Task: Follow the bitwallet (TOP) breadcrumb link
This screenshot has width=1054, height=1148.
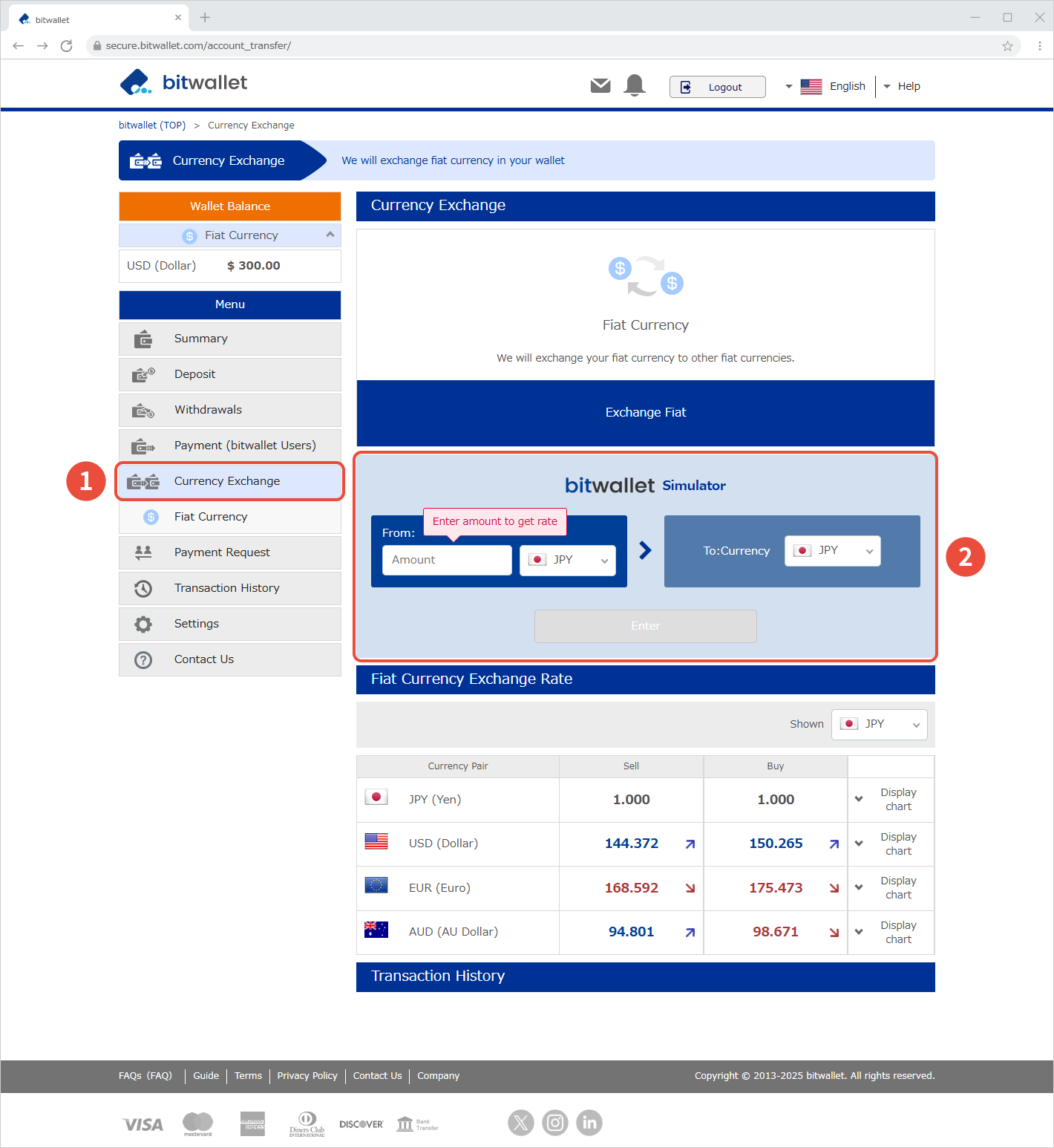Action: (152, 125)
